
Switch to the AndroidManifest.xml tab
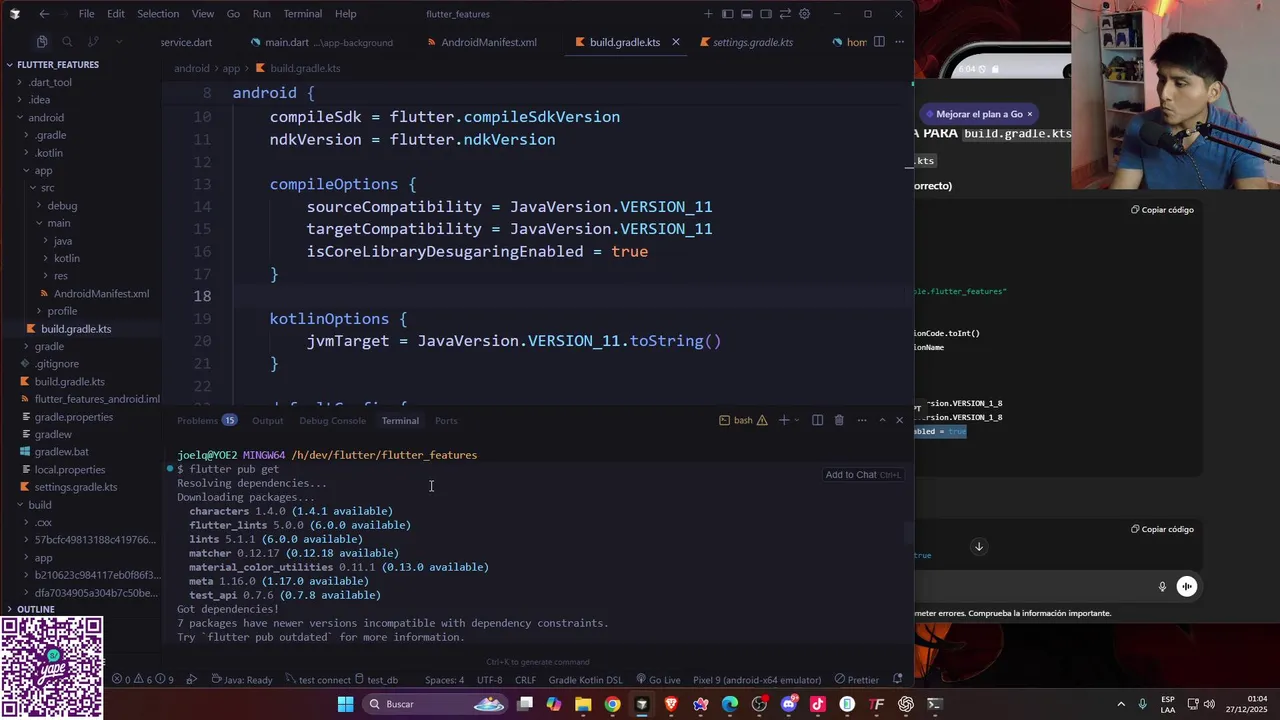[481, 42]
